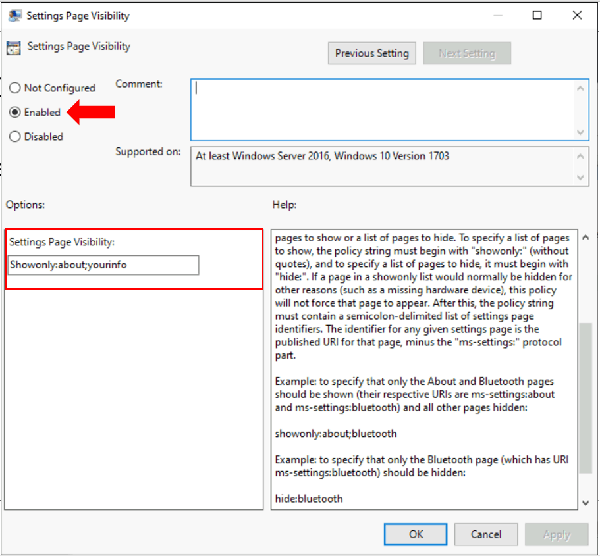Viewport: 600px width, 556px height.
Task: Click the Apply button
Action: [556, 534]
